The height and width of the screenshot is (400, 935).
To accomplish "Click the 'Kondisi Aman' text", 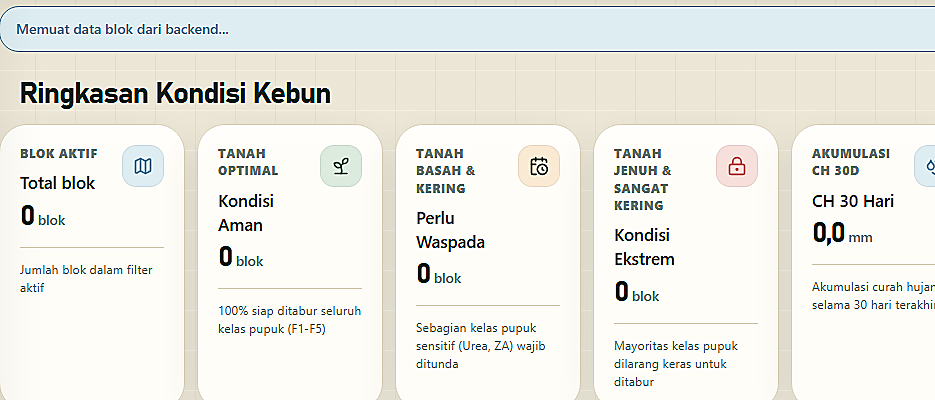I will tap(246, 213).
